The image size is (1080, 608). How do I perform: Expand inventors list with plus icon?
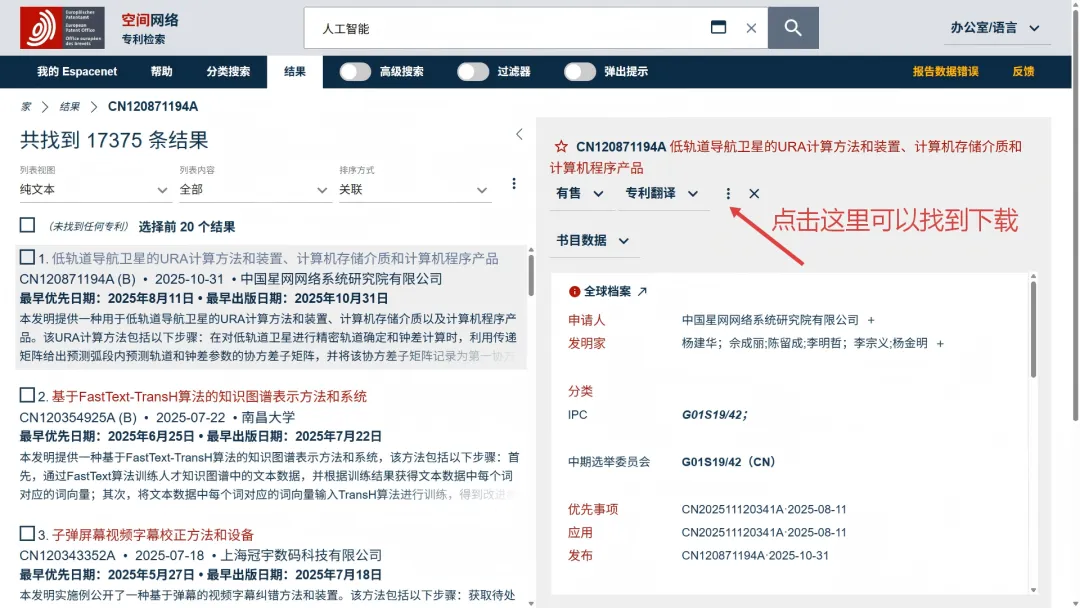(x=940, y=343)
